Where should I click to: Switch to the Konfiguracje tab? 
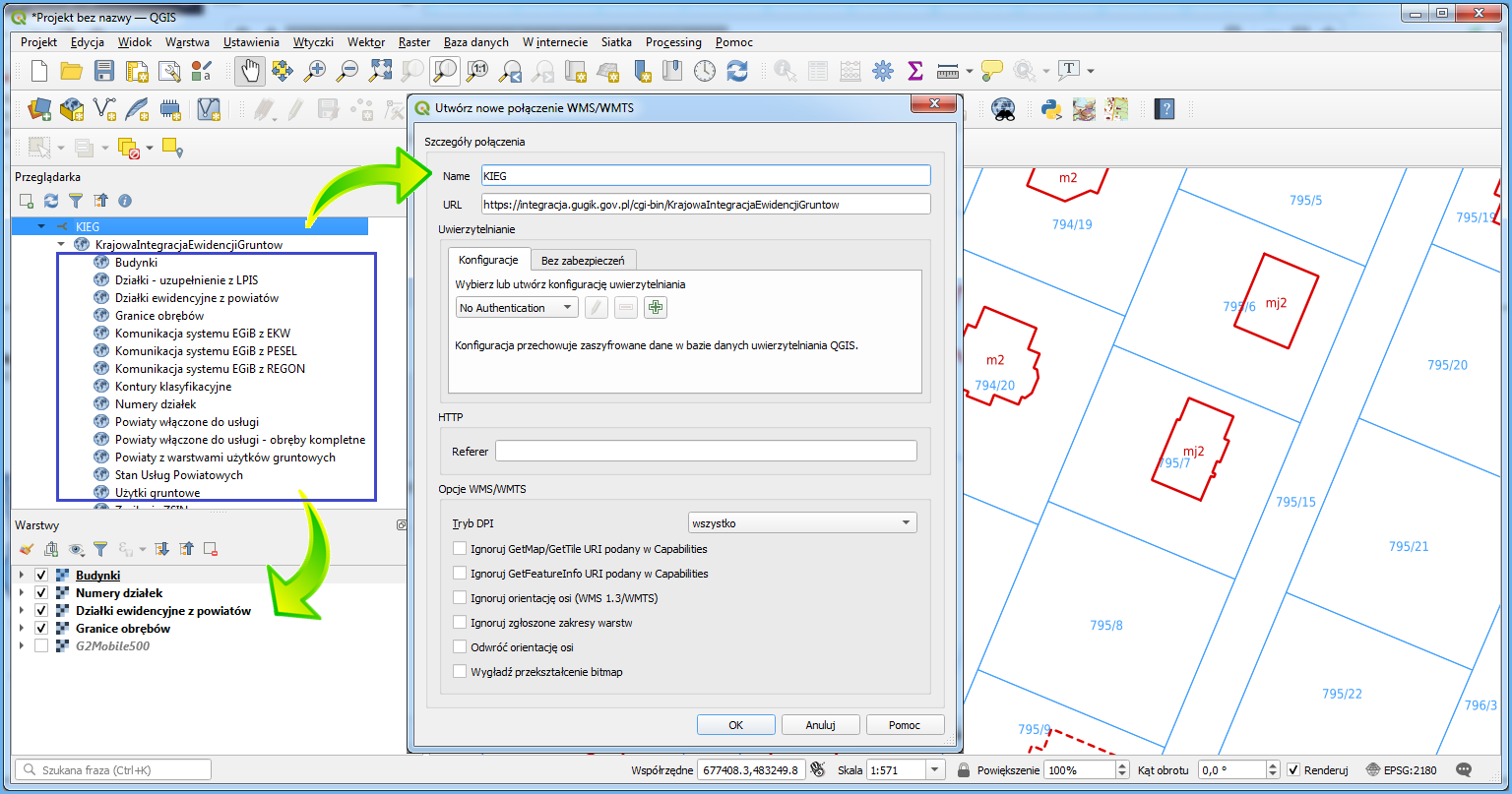pos(488,260)
